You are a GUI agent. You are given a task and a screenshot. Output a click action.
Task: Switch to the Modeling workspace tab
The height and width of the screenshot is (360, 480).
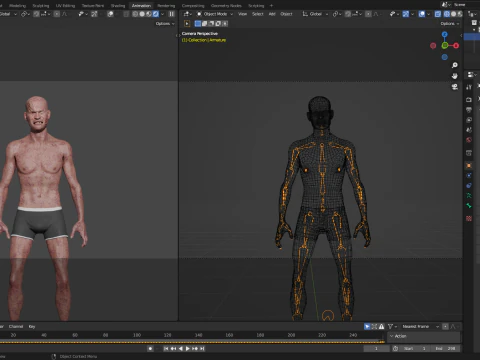click(x=17, y=6)
